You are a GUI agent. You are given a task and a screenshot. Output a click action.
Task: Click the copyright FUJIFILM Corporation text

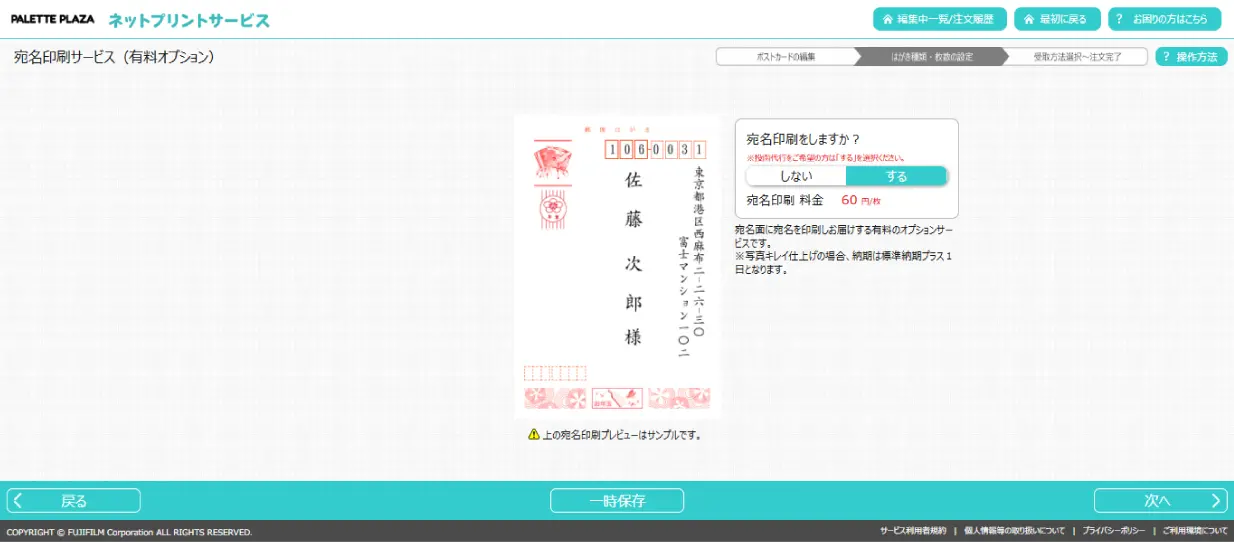(129, 532)
